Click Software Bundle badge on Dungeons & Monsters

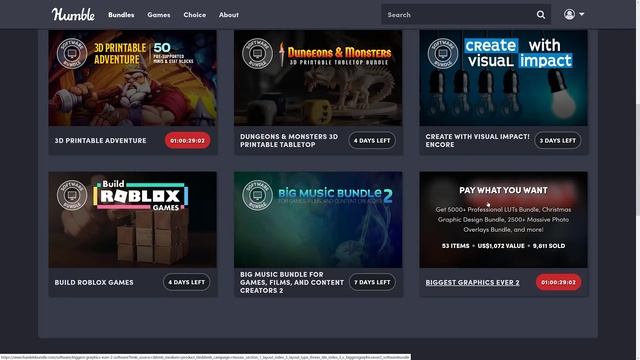[257, 53]
